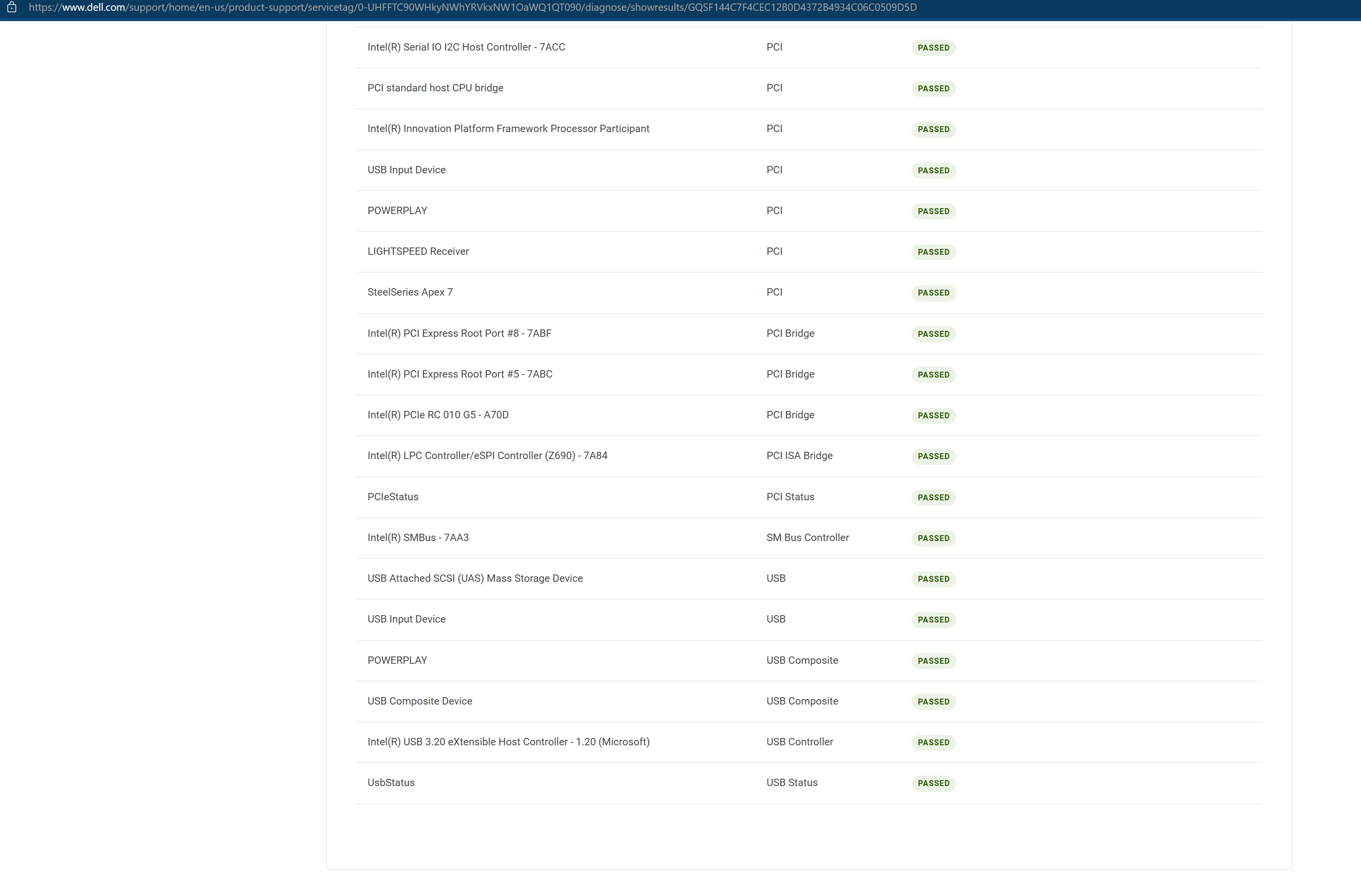Click PASSED badge for USB Attached SCSI device

pyautogui.click(x=933, y=579)
